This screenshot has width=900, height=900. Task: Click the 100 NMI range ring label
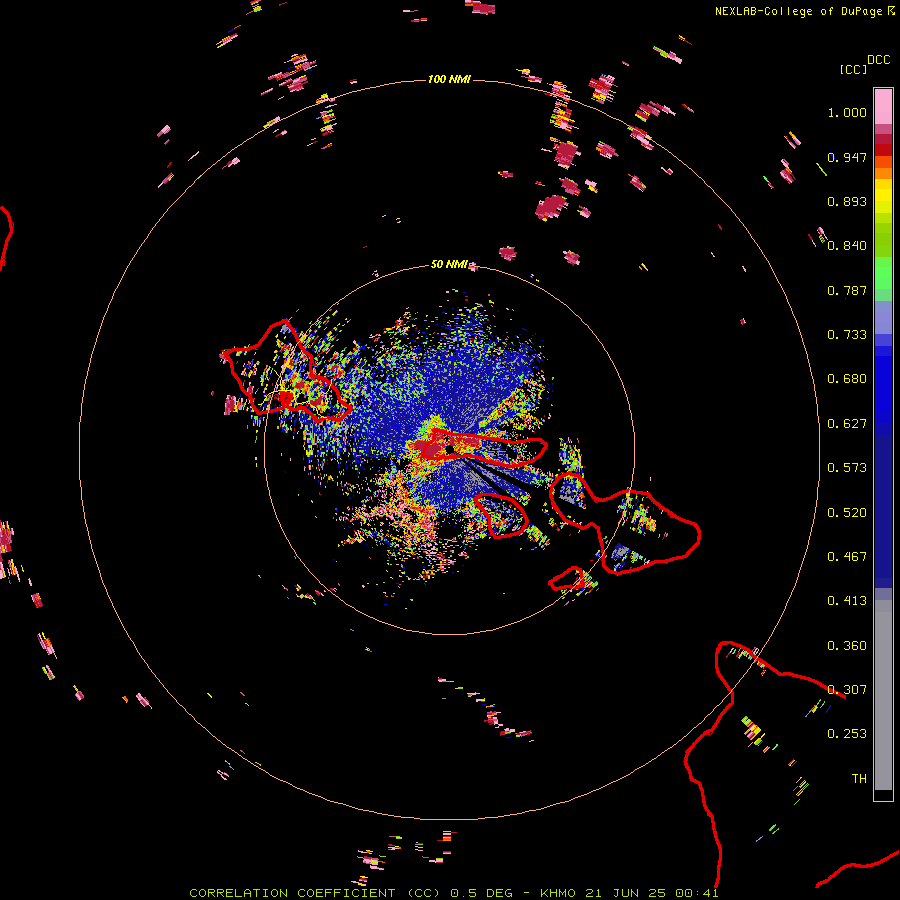click(449, 79)
